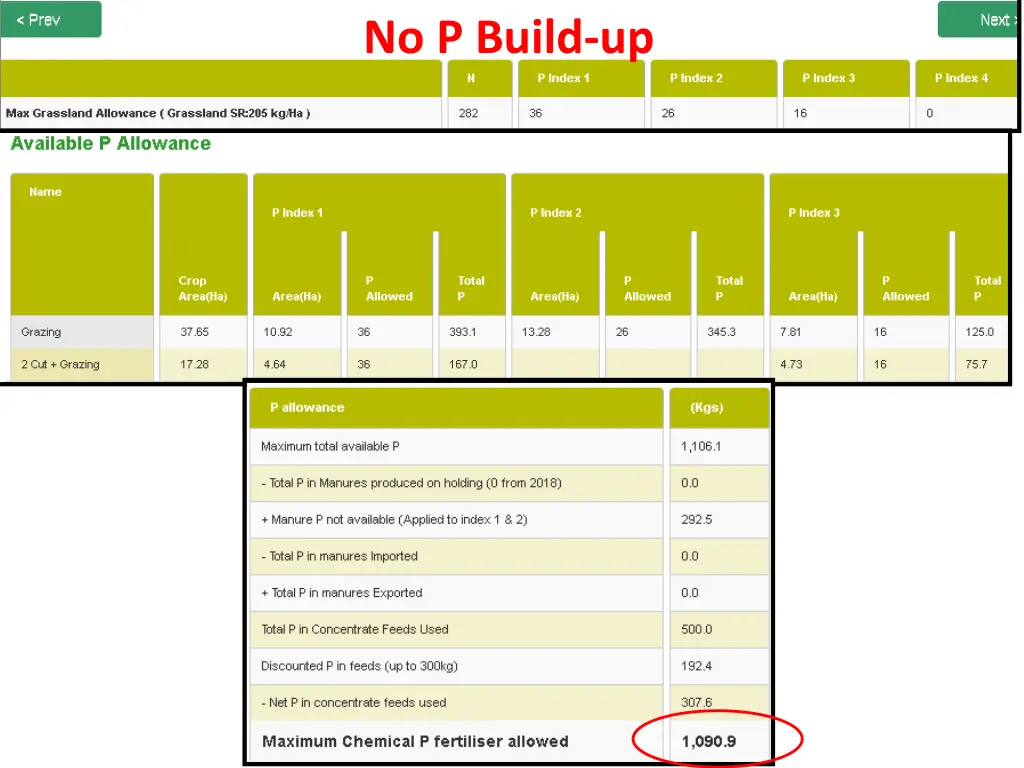Go to next page with Next button
Viewport: 1024px width, 768px height.
click(x=978, y=19)
